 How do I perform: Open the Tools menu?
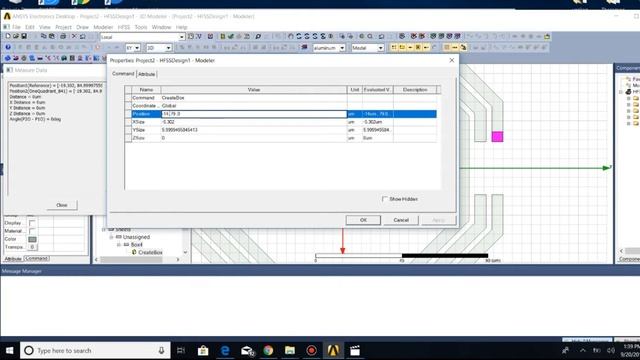141,27
